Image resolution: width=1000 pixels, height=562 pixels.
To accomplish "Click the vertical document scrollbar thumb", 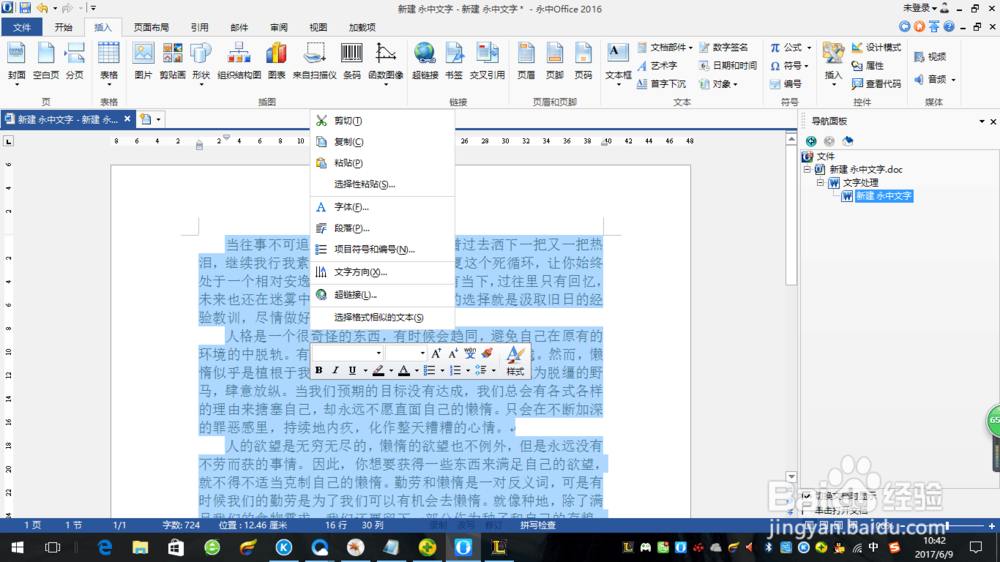I will (791, 215).
